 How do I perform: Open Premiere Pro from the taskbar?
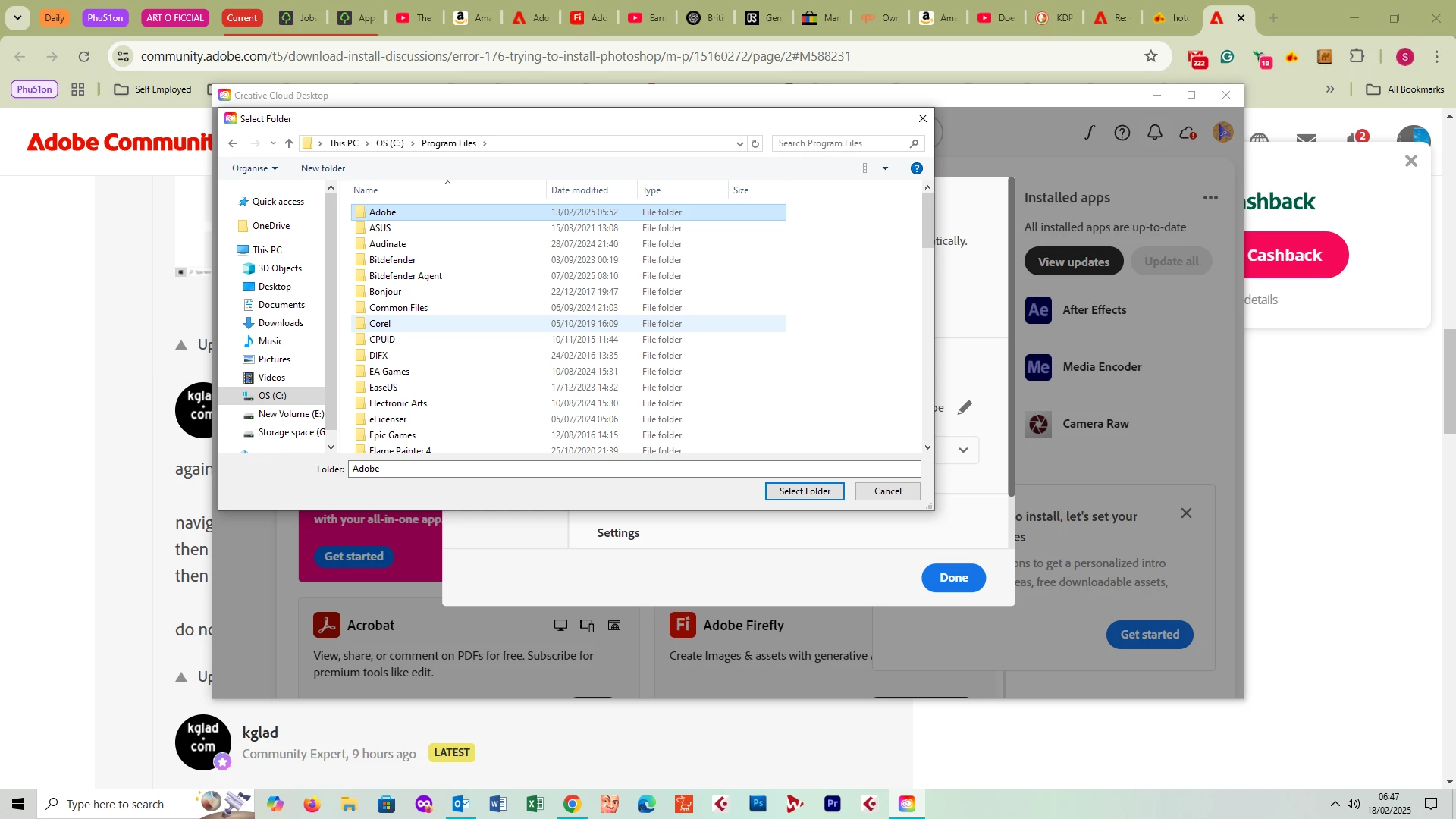click(x=832, y=804)
